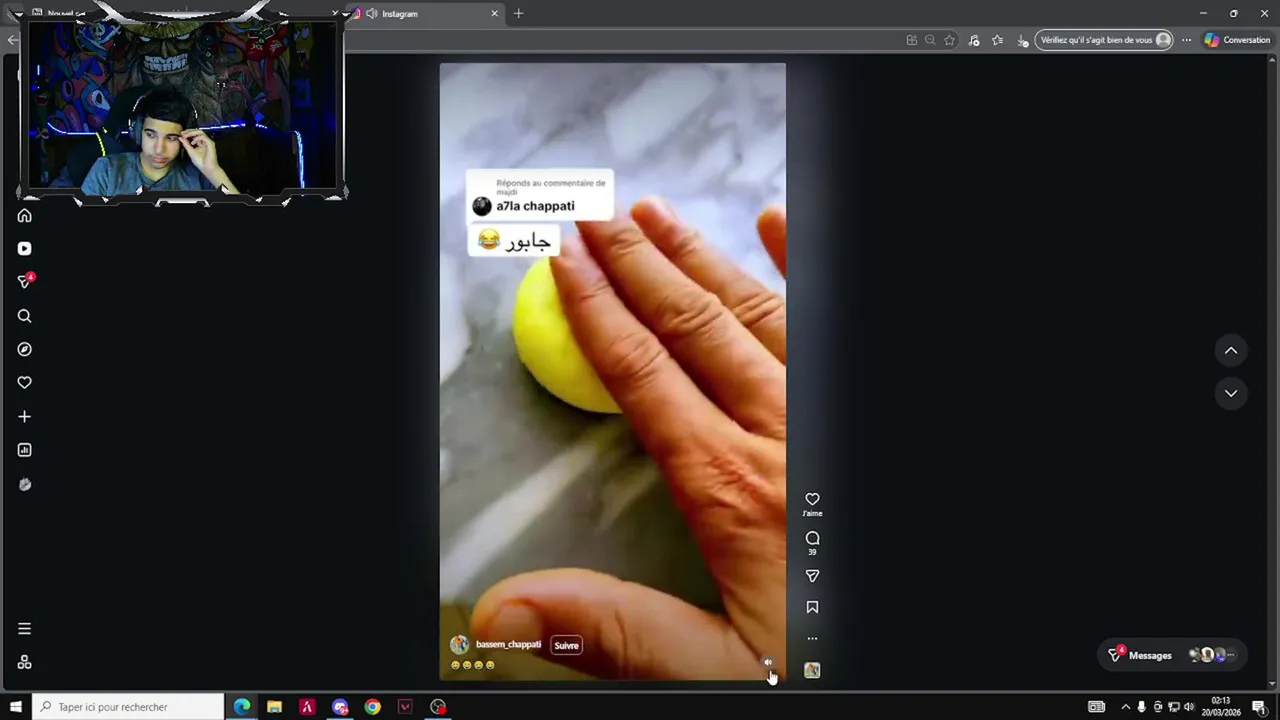Open a new browser tab
1280x720 pixels.
(x=518, y=13)
